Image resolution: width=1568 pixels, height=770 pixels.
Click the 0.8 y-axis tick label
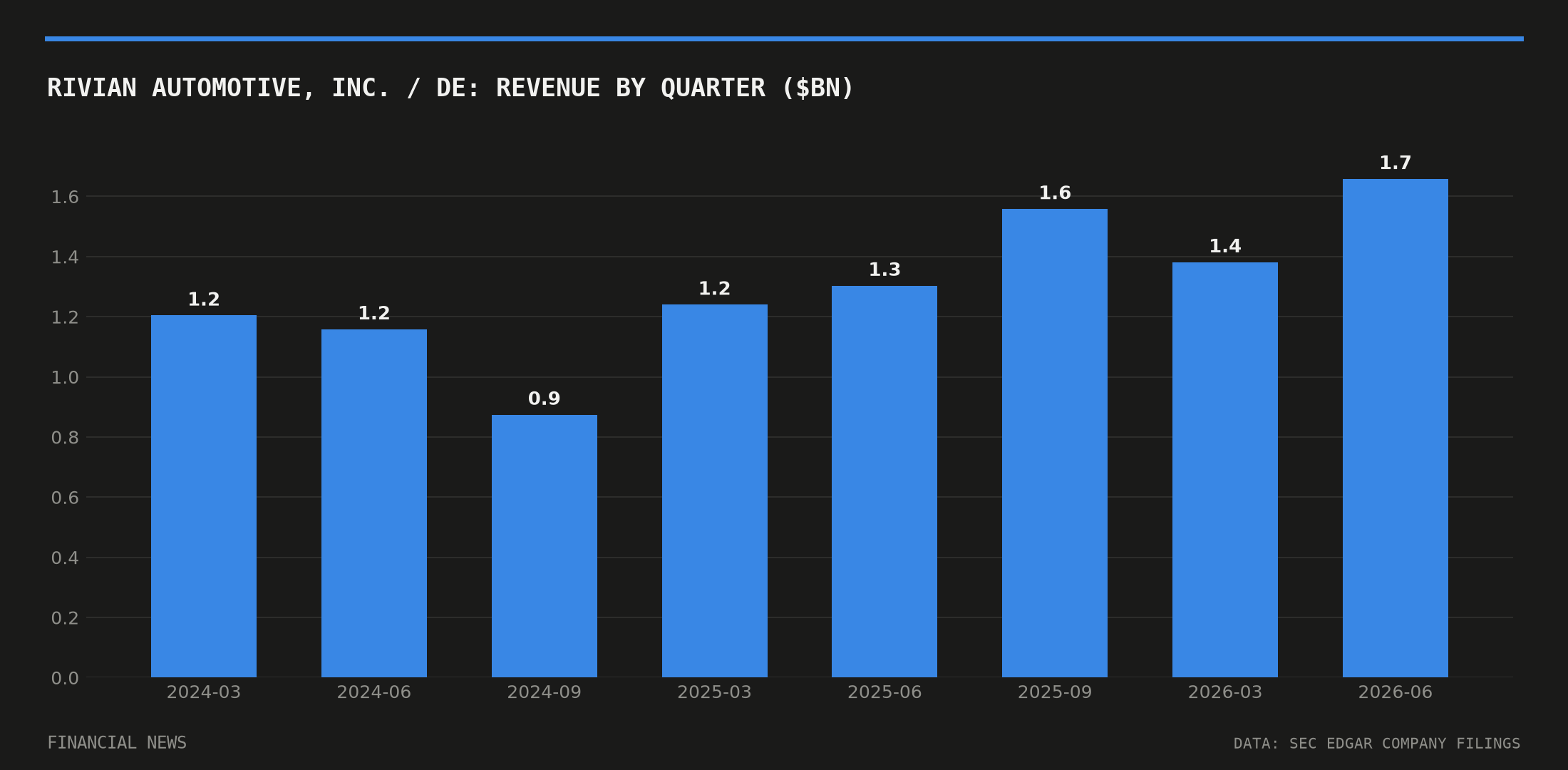[x=65, y=438]
